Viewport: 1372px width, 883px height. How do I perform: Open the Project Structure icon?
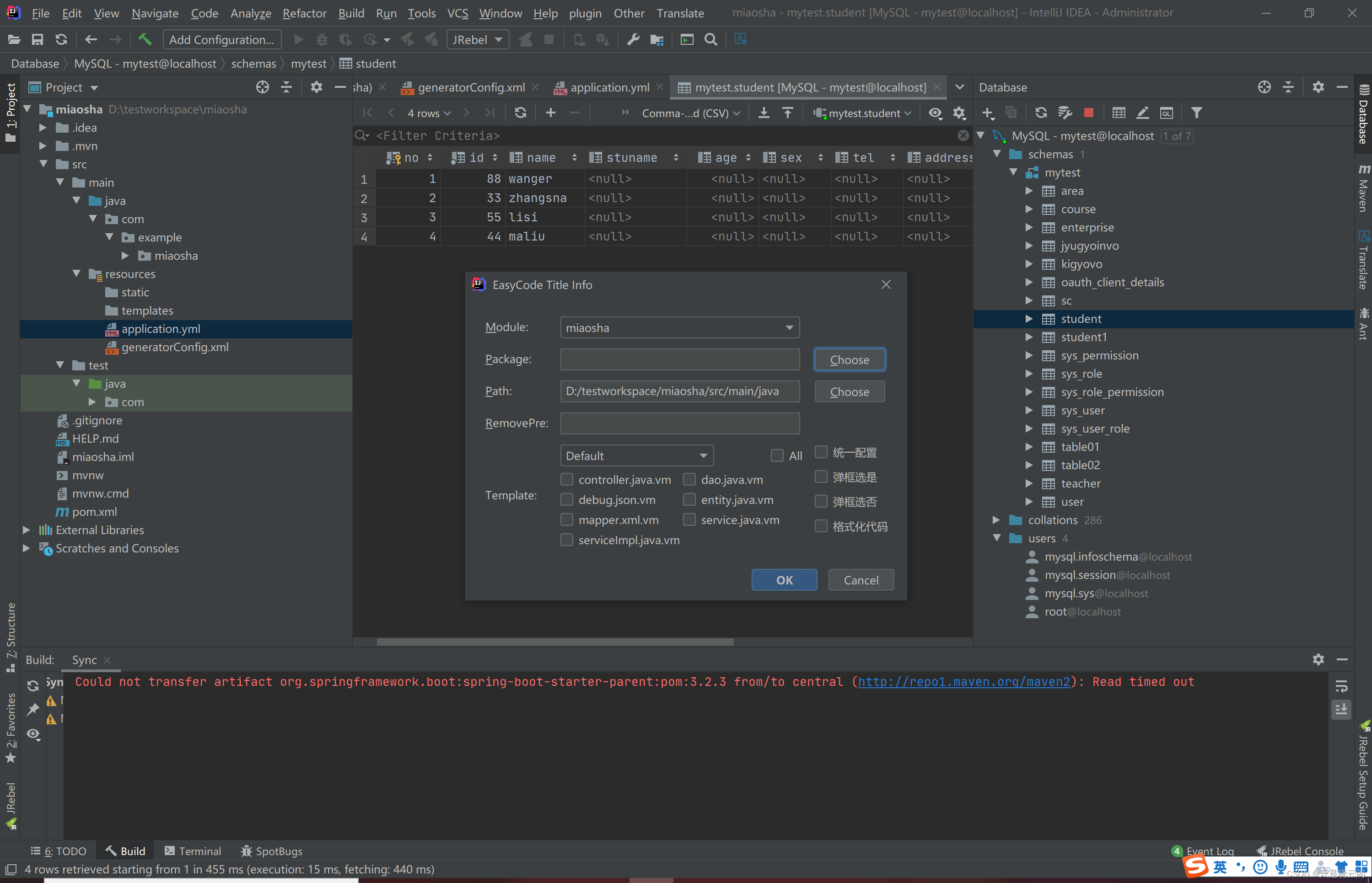coord(657,40)
